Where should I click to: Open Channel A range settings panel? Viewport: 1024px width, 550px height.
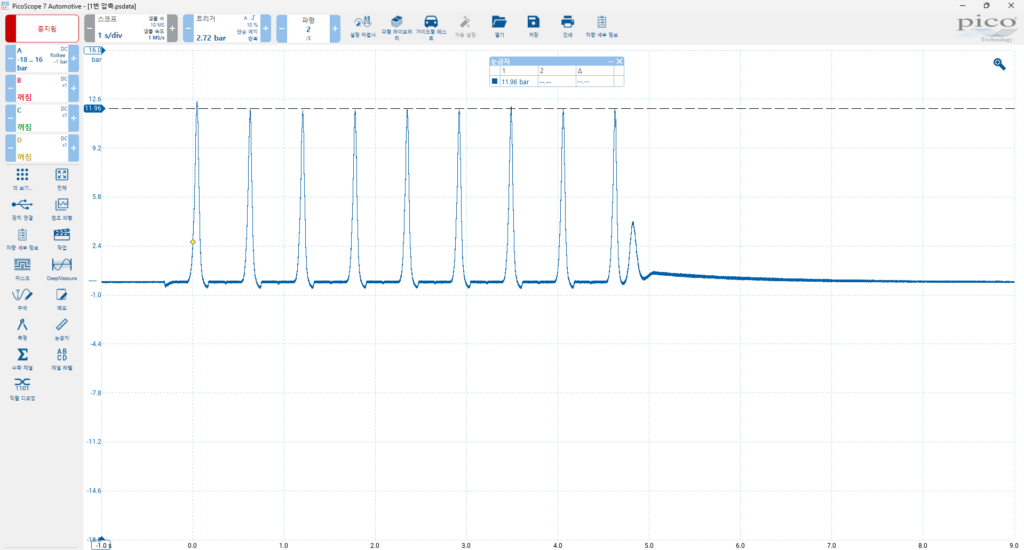click(x=36, y=59)
